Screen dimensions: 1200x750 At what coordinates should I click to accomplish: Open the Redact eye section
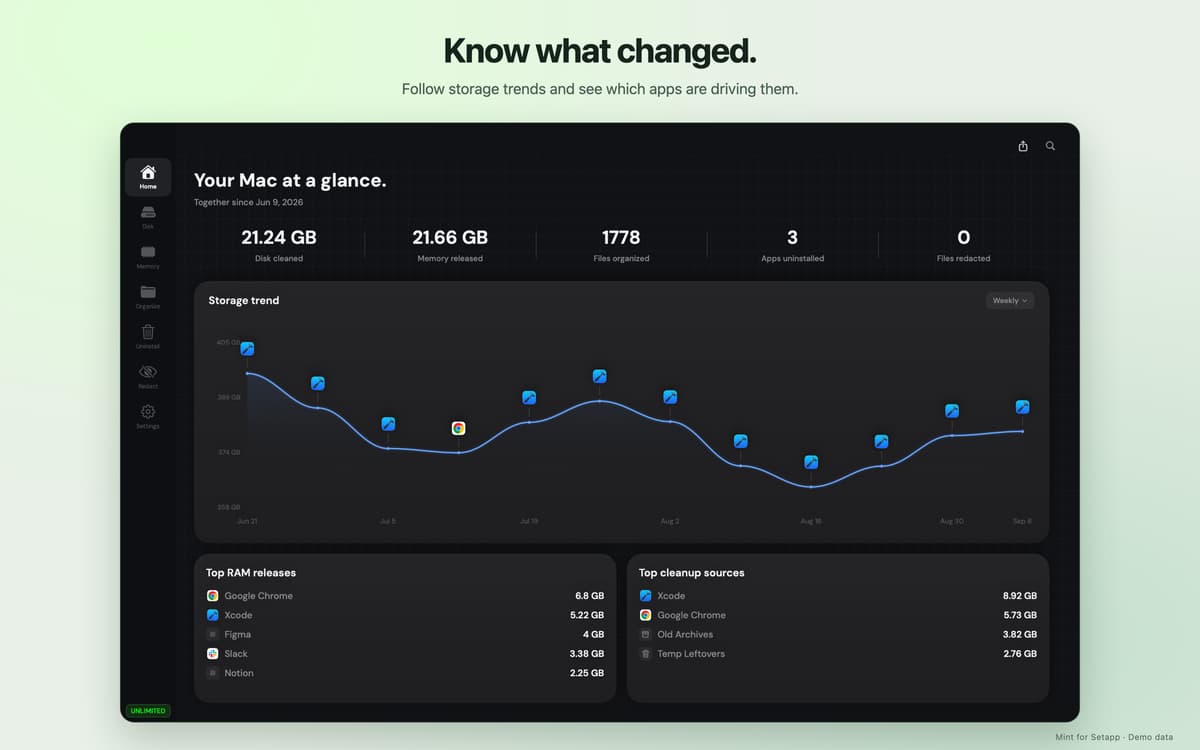pyautogui.click(x=148, y=377)
